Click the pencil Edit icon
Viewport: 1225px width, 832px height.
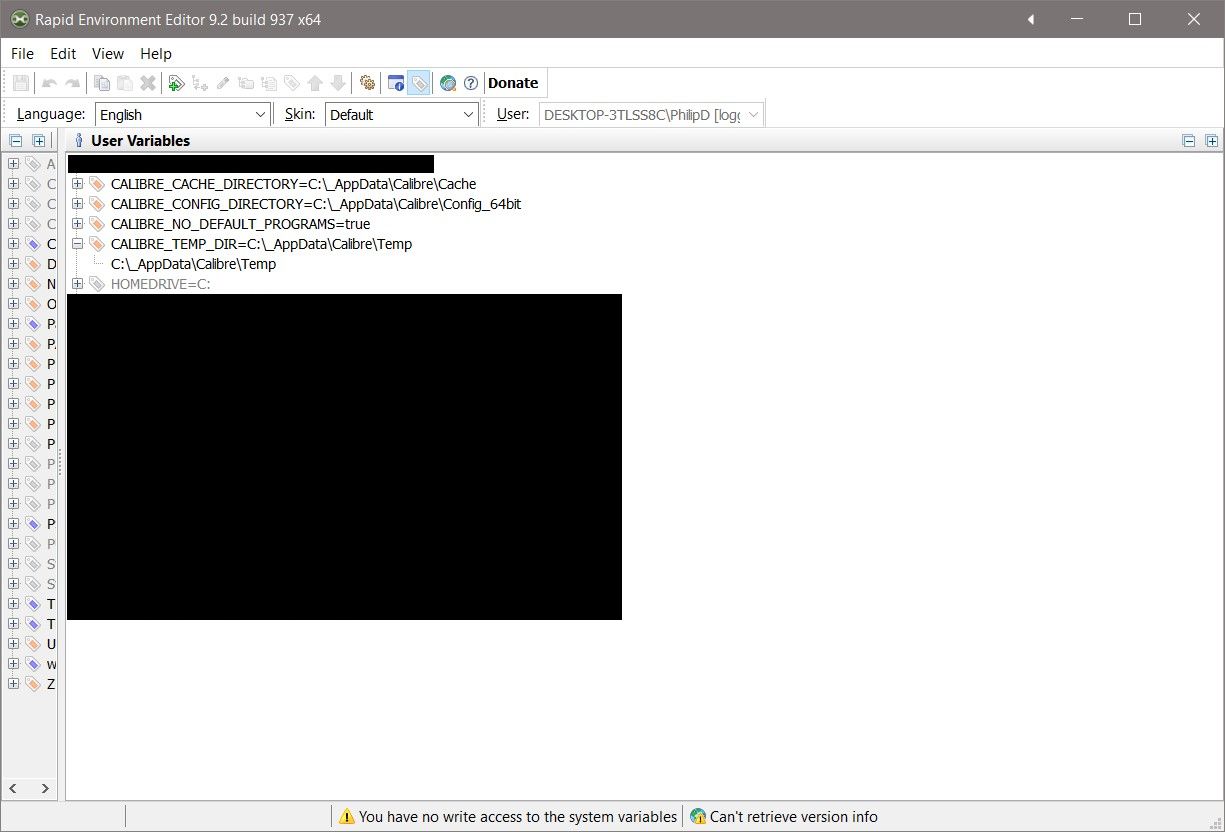tap(223, 83)
